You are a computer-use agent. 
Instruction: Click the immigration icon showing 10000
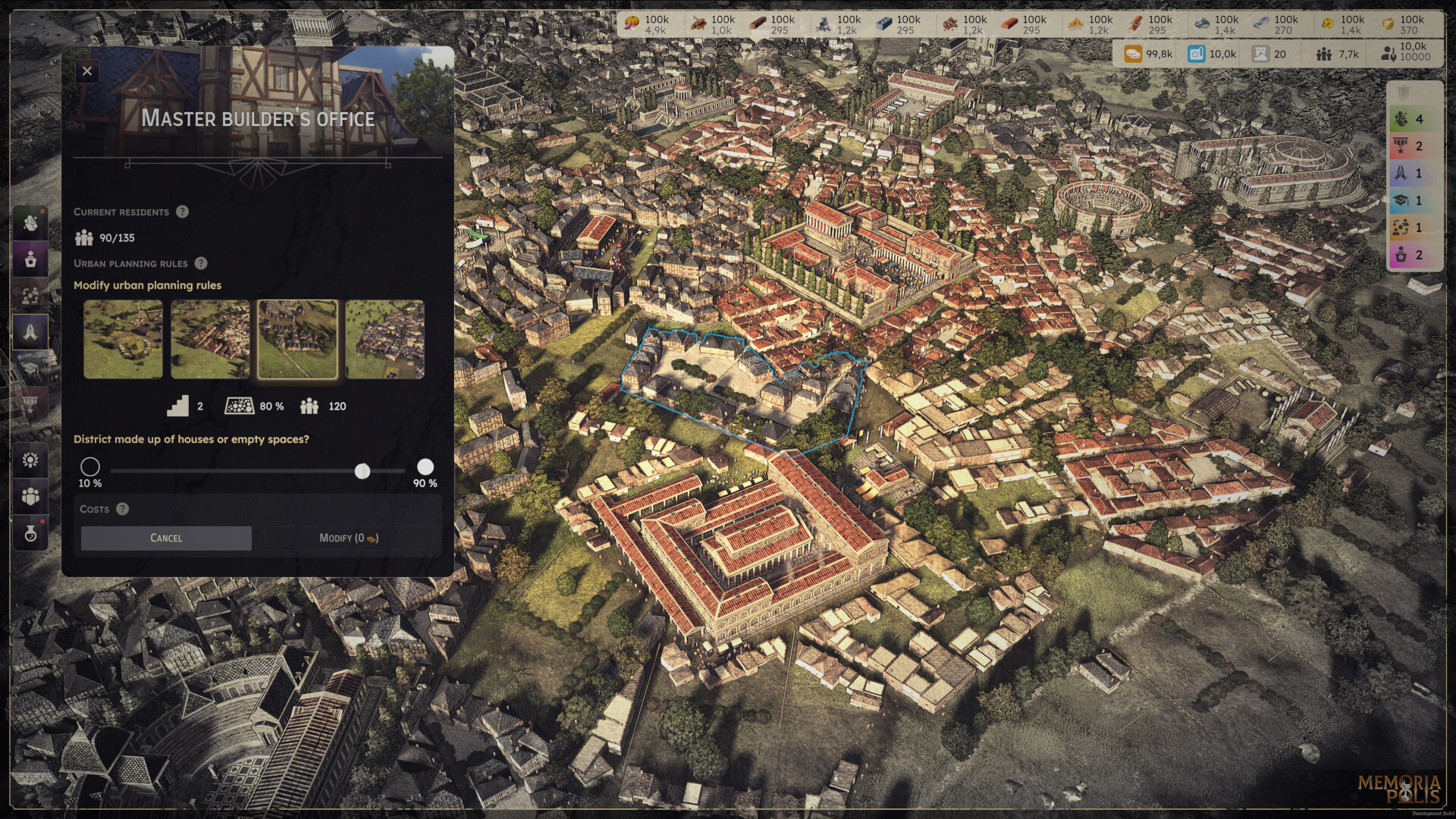pos(1388,54)
